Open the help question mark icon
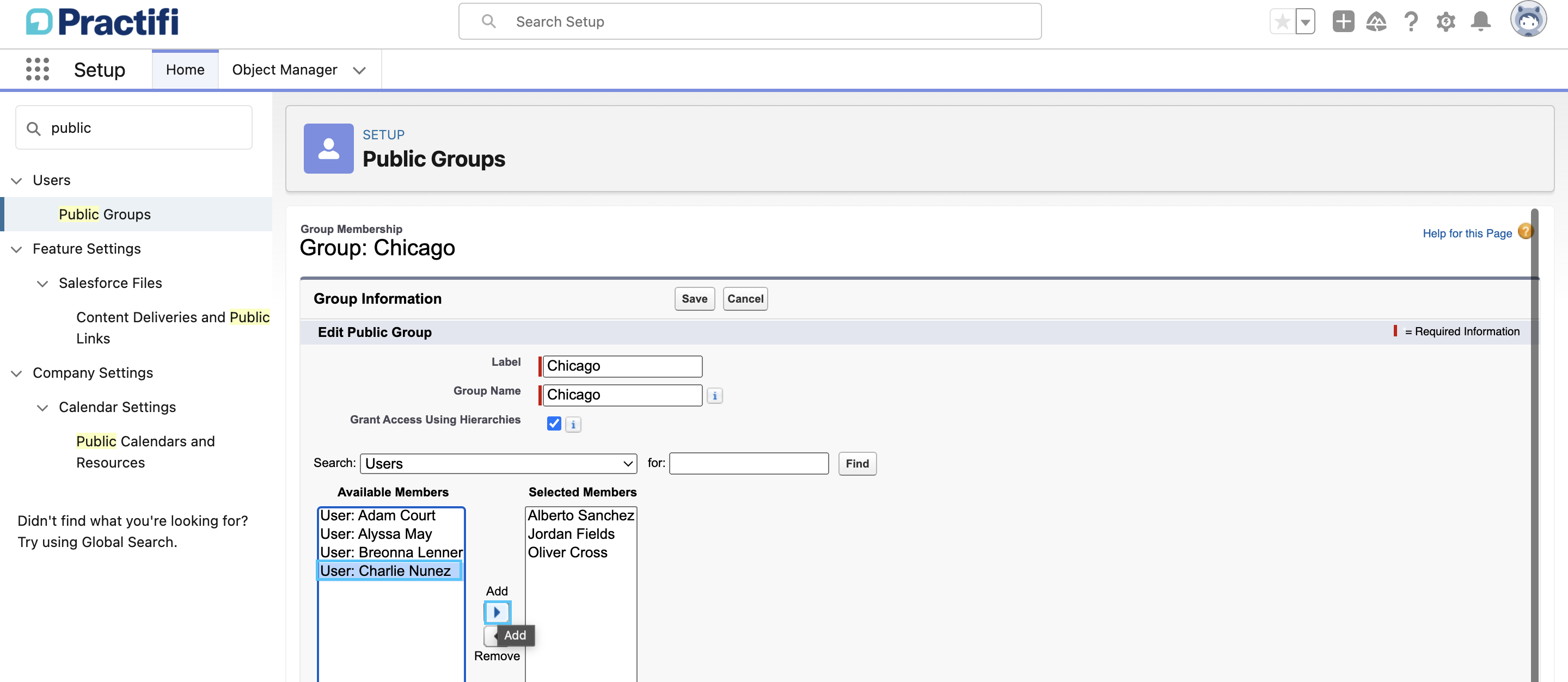The width and height of the screenshot is (1568, 682). (1411, 22)
